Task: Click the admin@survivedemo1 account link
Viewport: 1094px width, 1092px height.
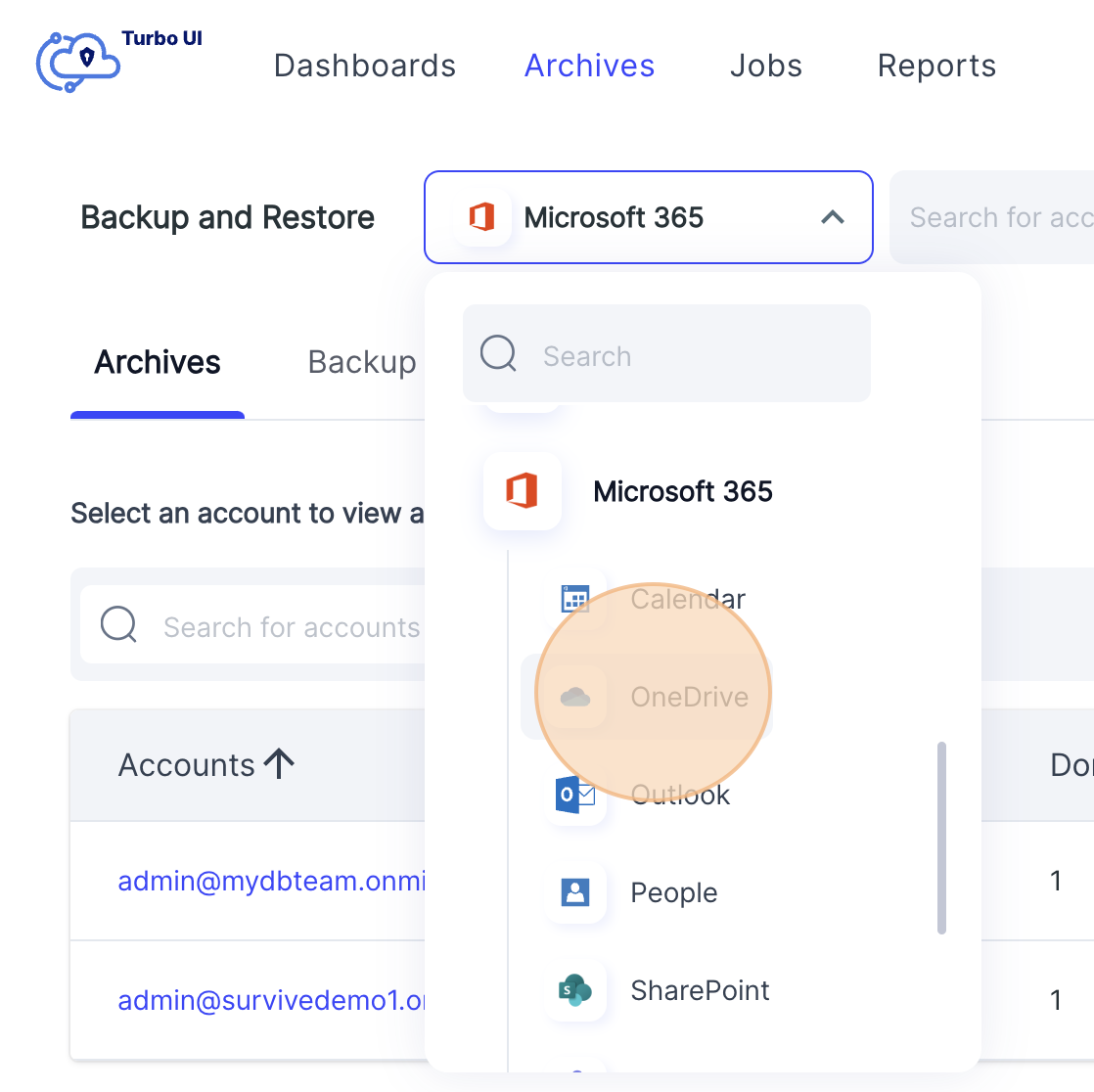Action: 269,1000
